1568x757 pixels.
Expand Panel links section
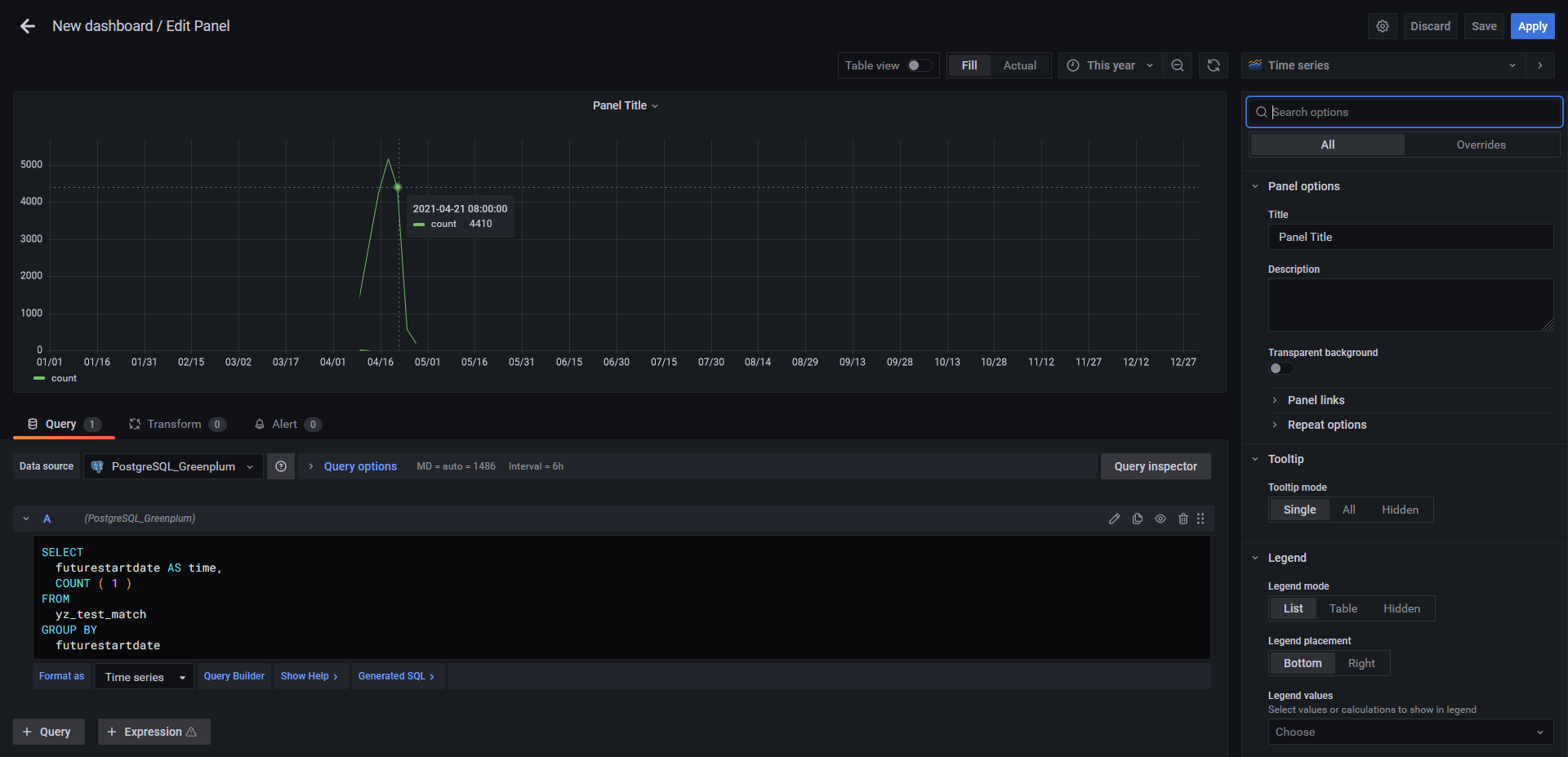1316,400
